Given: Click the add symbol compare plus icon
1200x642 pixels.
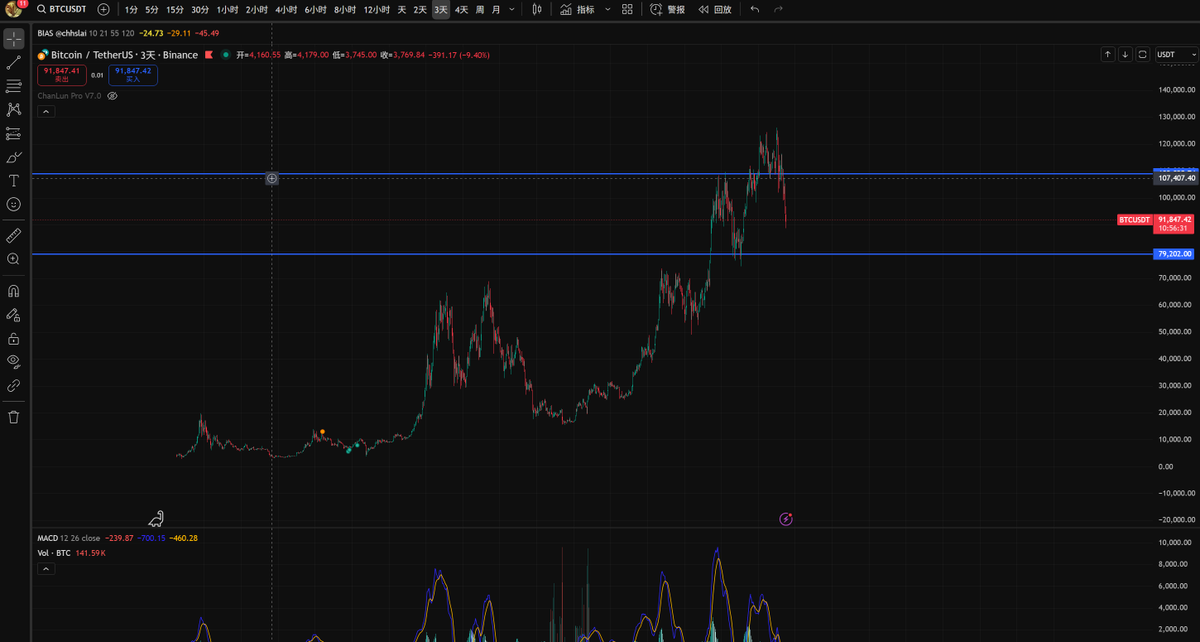Looking at the screenshot, I should (x=103, y=9).
